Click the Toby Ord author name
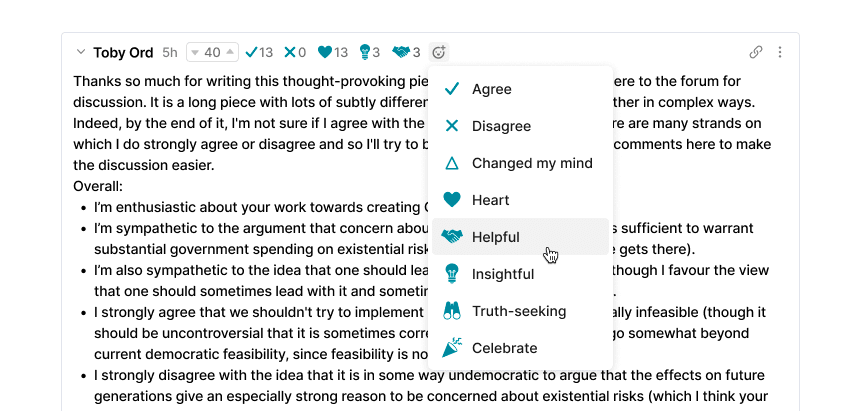 click(x=123, y=53)
